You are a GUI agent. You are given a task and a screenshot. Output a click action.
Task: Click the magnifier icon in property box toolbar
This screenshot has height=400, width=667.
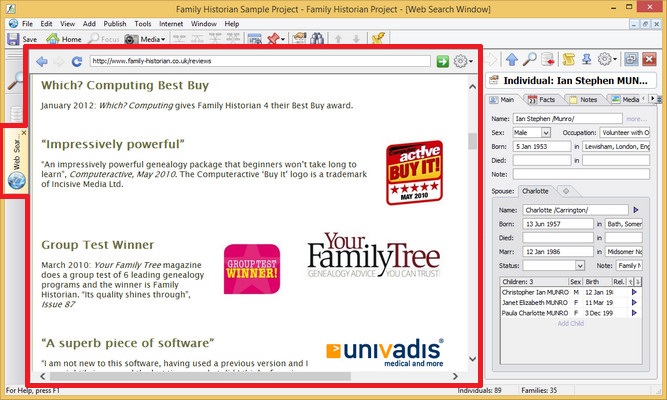point(530,60)
